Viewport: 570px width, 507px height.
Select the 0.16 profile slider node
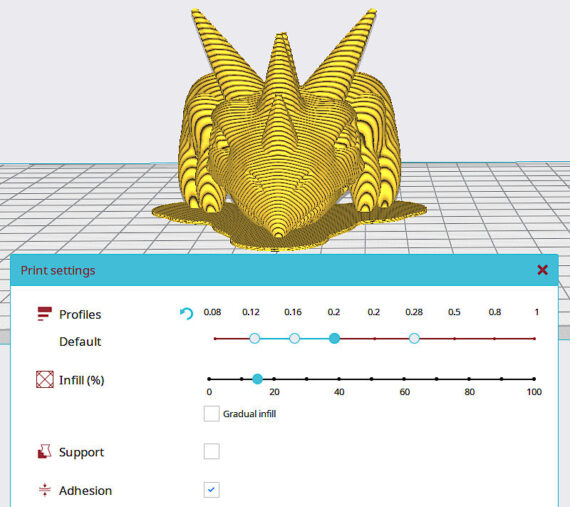point(294,338)
